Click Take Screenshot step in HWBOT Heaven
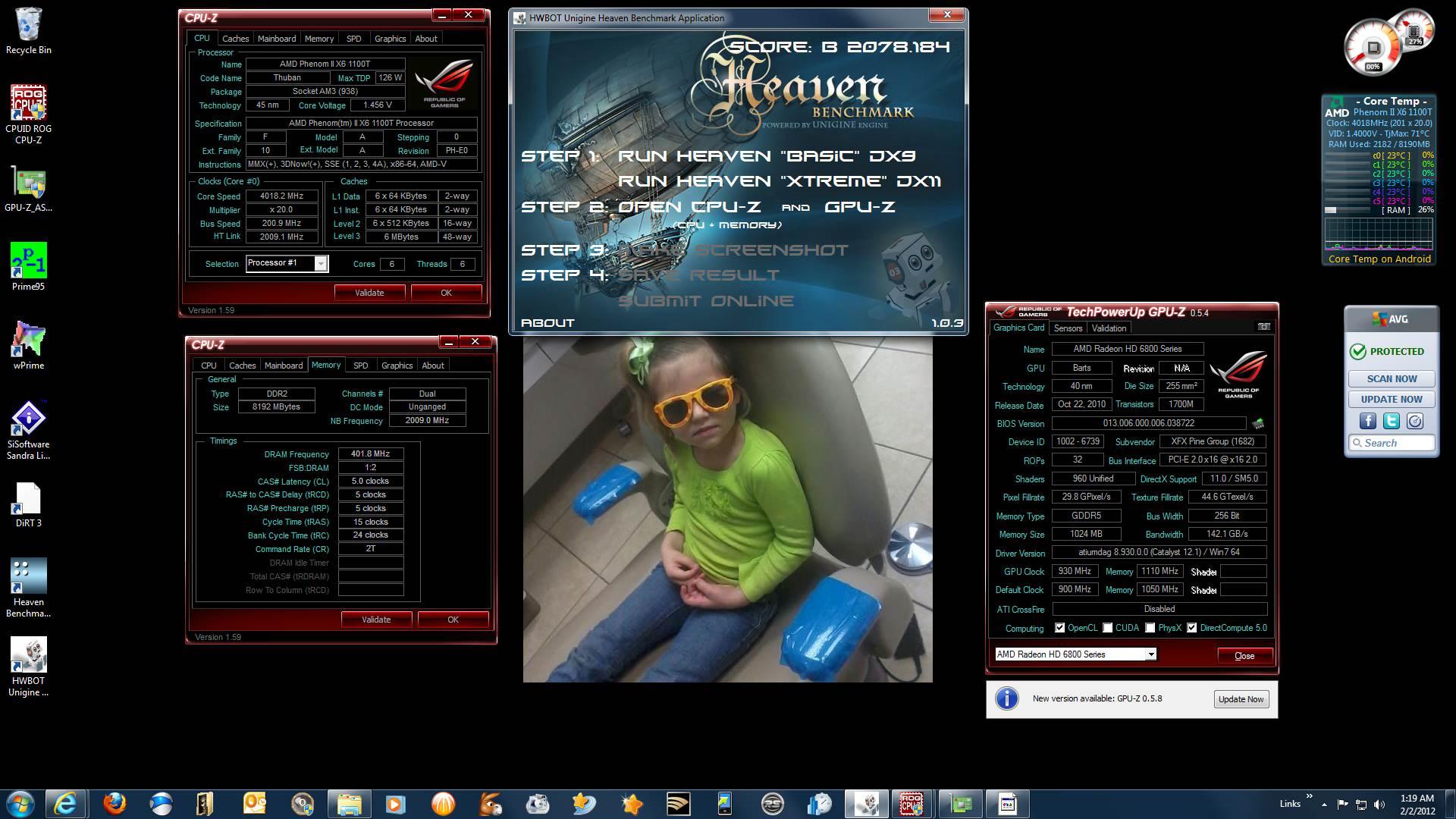This screenshot has width=1456, height=819. coord(733,249)
